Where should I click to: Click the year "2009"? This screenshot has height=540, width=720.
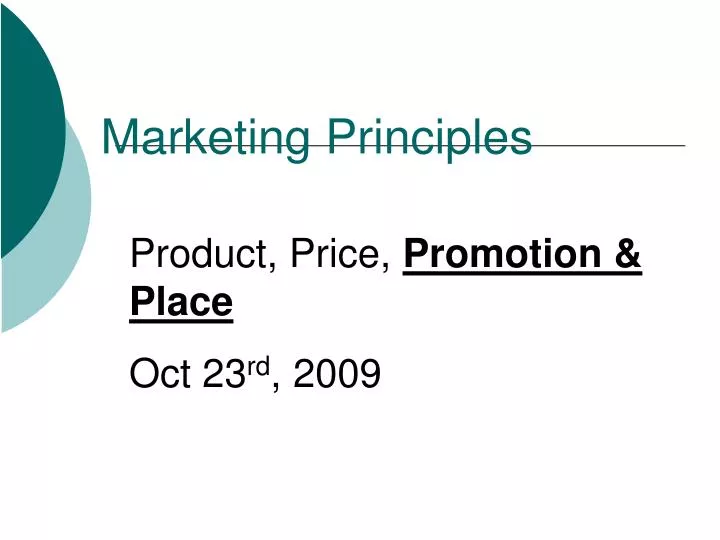(x=337, y=373)
